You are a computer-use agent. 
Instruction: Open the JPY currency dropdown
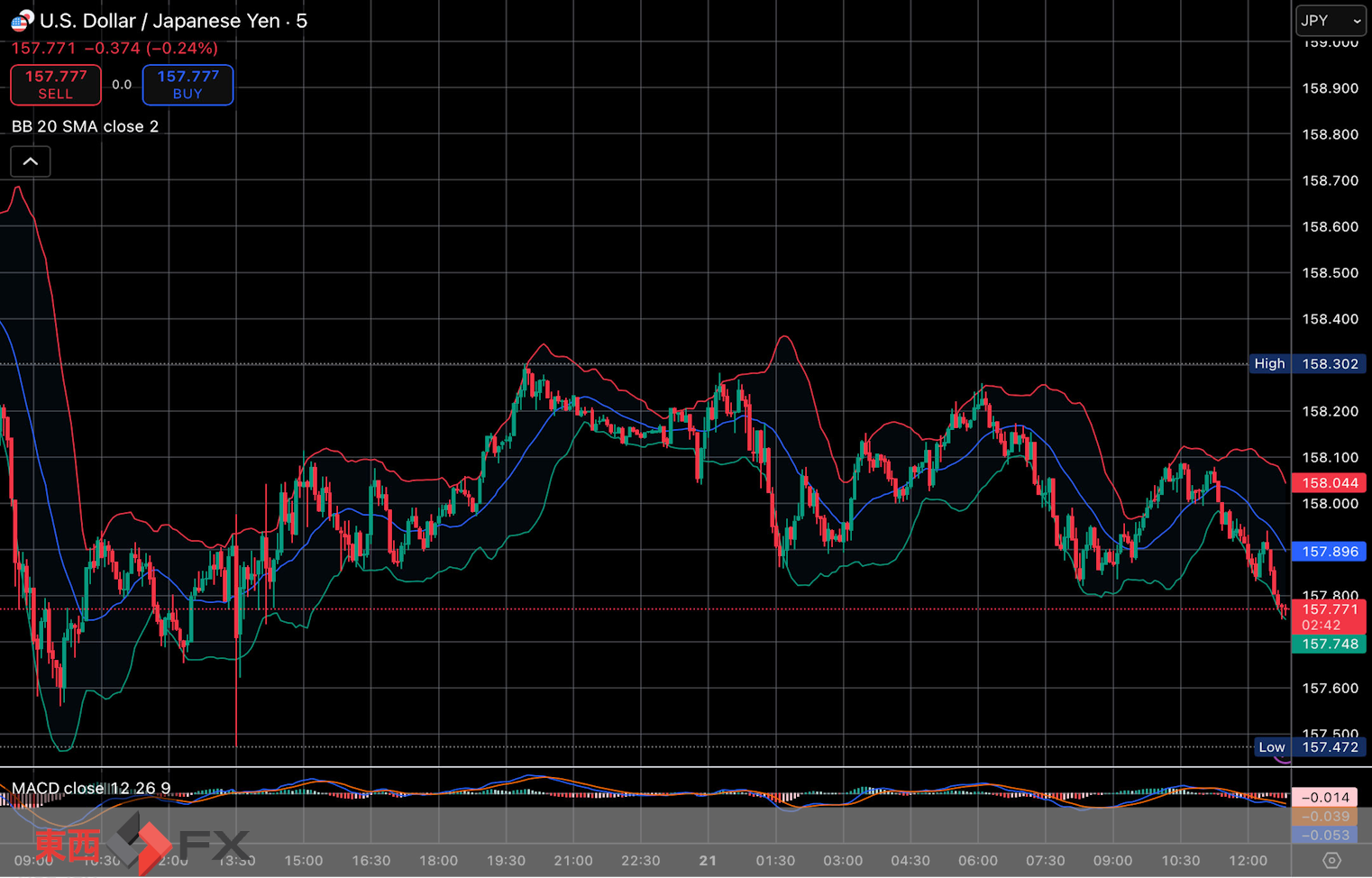[1331, 21]
